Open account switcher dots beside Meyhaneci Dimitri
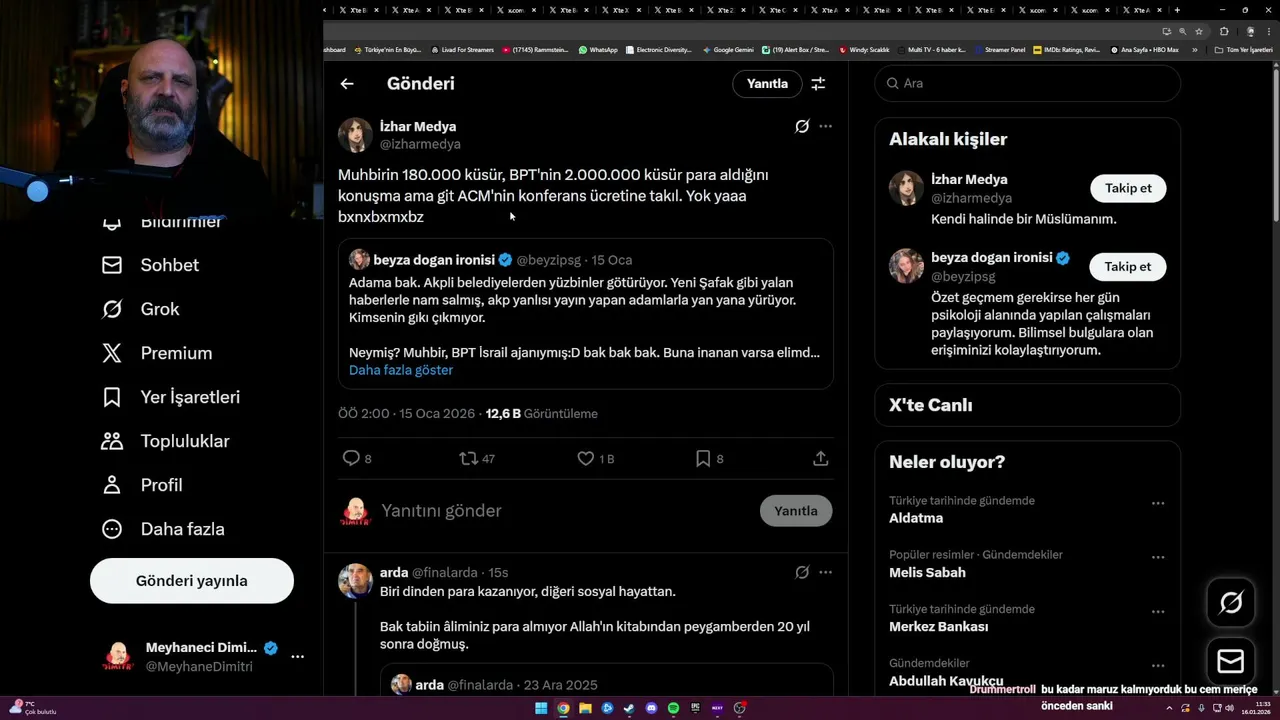Viewport: 1280px width, 720px height. tap(297, 657)
